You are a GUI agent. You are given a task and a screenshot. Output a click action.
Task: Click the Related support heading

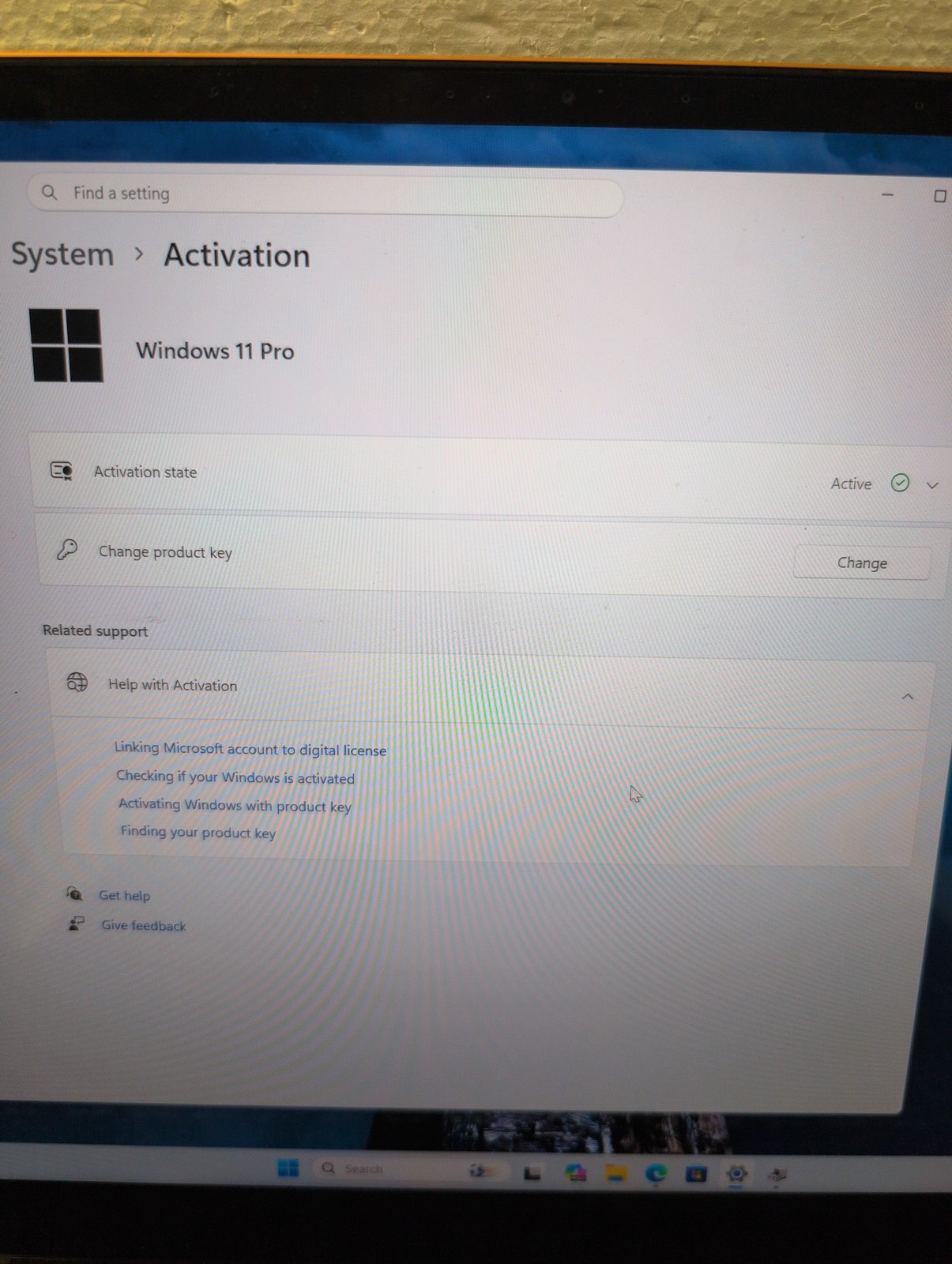(x=95, y=630)
